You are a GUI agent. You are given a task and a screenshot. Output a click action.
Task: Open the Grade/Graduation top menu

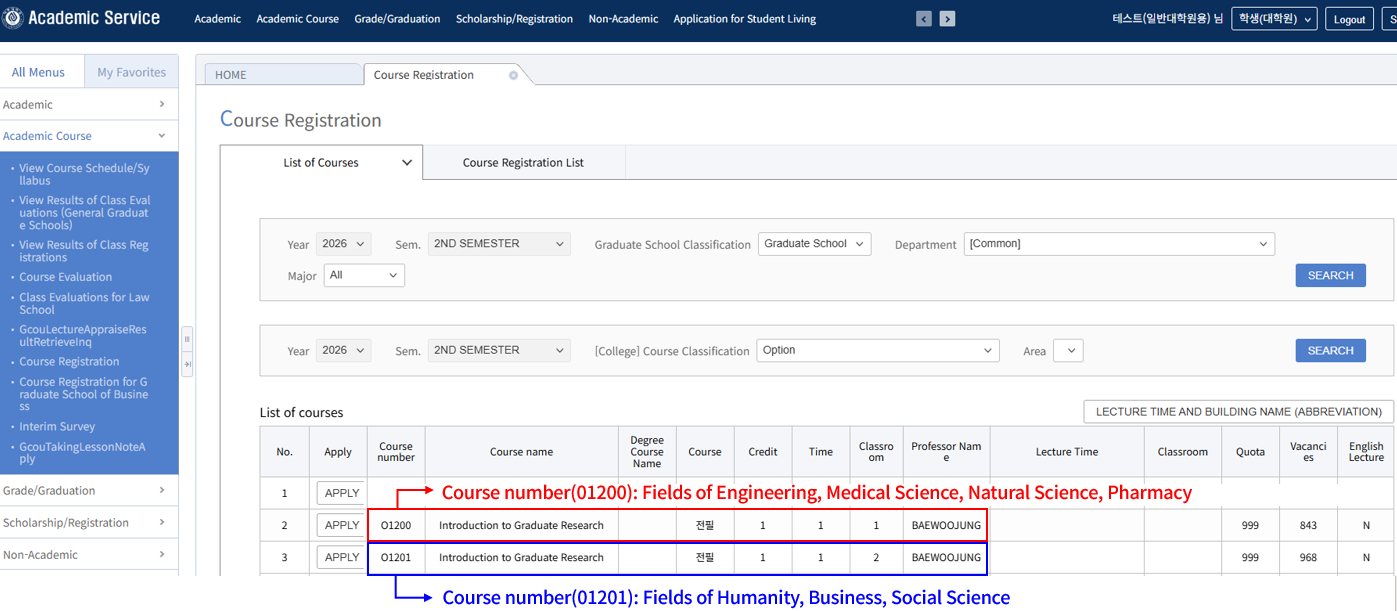tap(397, 19)
